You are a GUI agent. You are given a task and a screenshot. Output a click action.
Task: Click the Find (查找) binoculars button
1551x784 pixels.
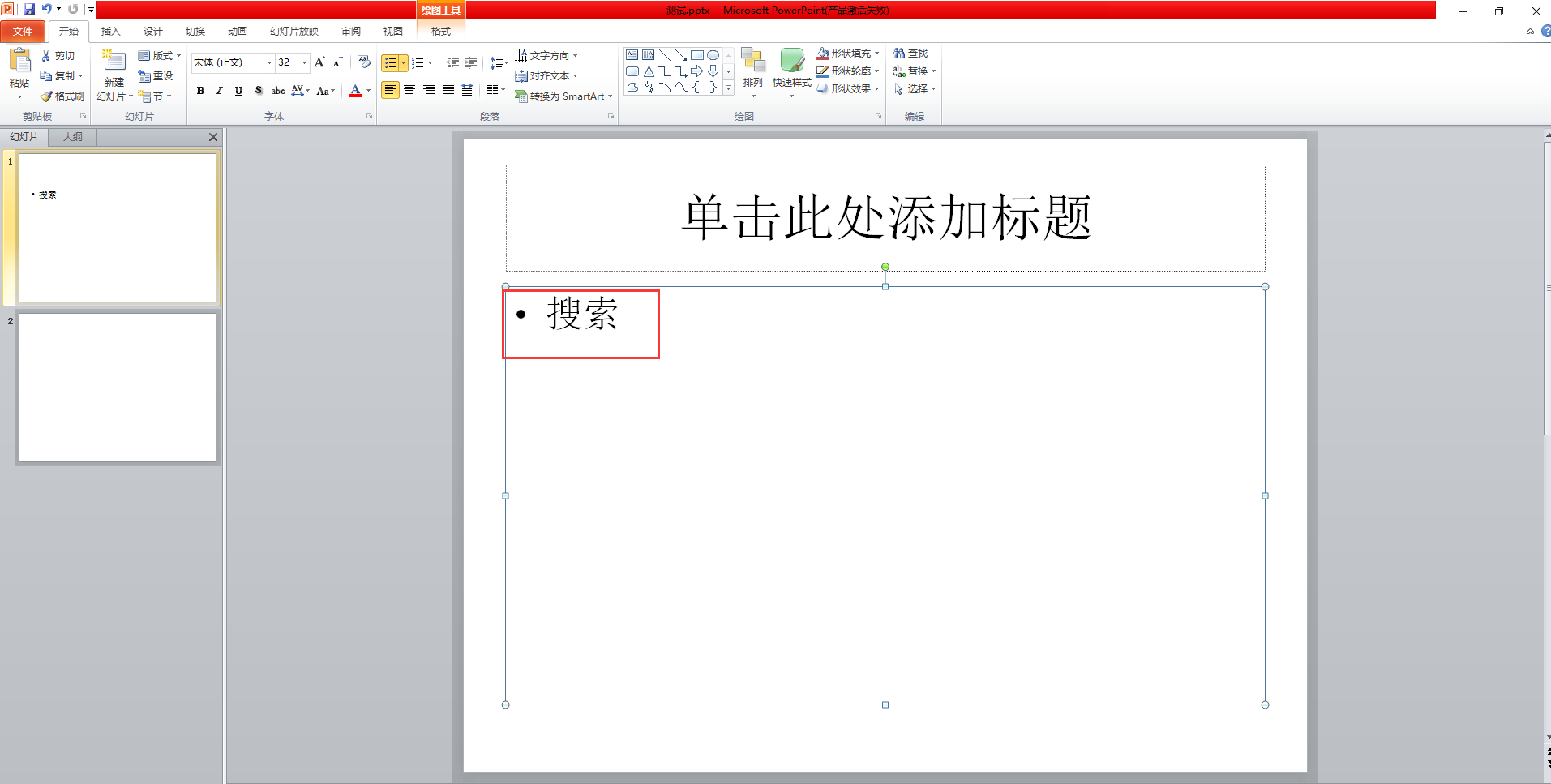click(x=910, y=54)
